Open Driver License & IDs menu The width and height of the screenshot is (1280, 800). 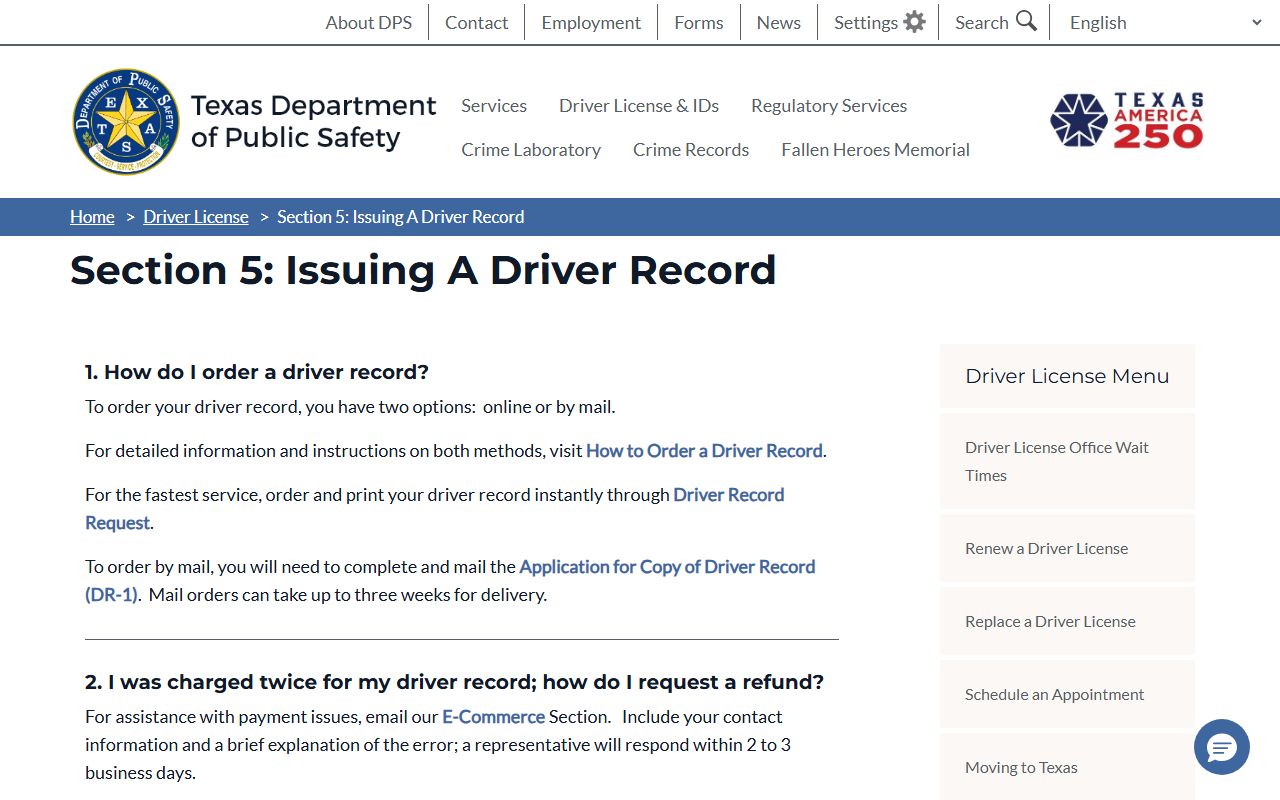tap(639, 105)
